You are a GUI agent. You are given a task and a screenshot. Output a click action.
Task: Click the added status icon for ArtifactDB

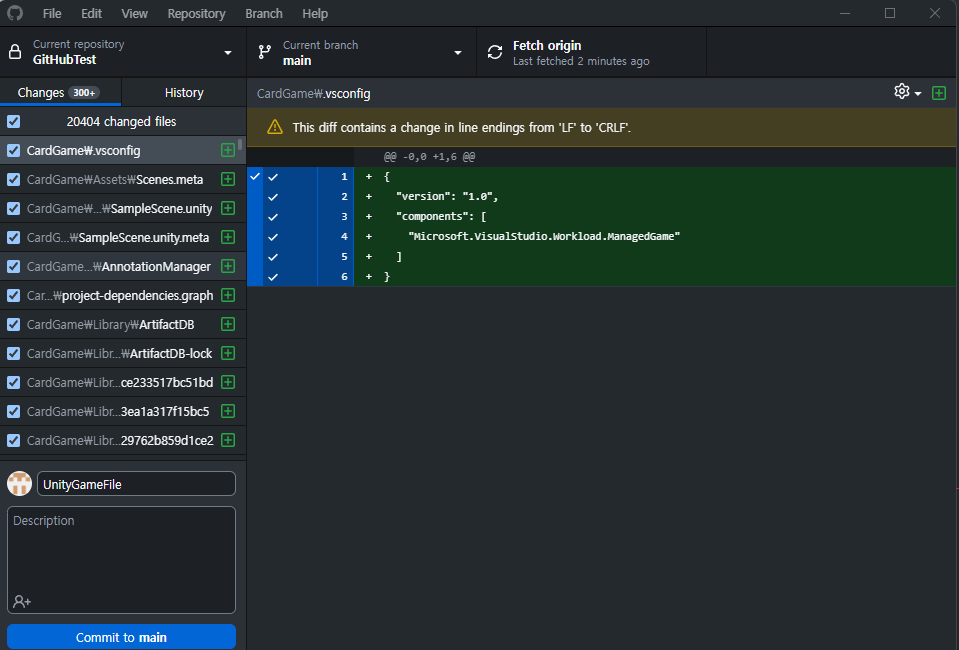point(228,324)
